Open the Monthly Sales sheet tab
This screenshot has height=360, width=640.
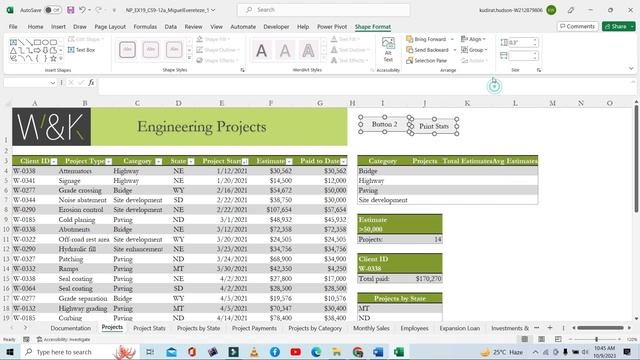371,328
